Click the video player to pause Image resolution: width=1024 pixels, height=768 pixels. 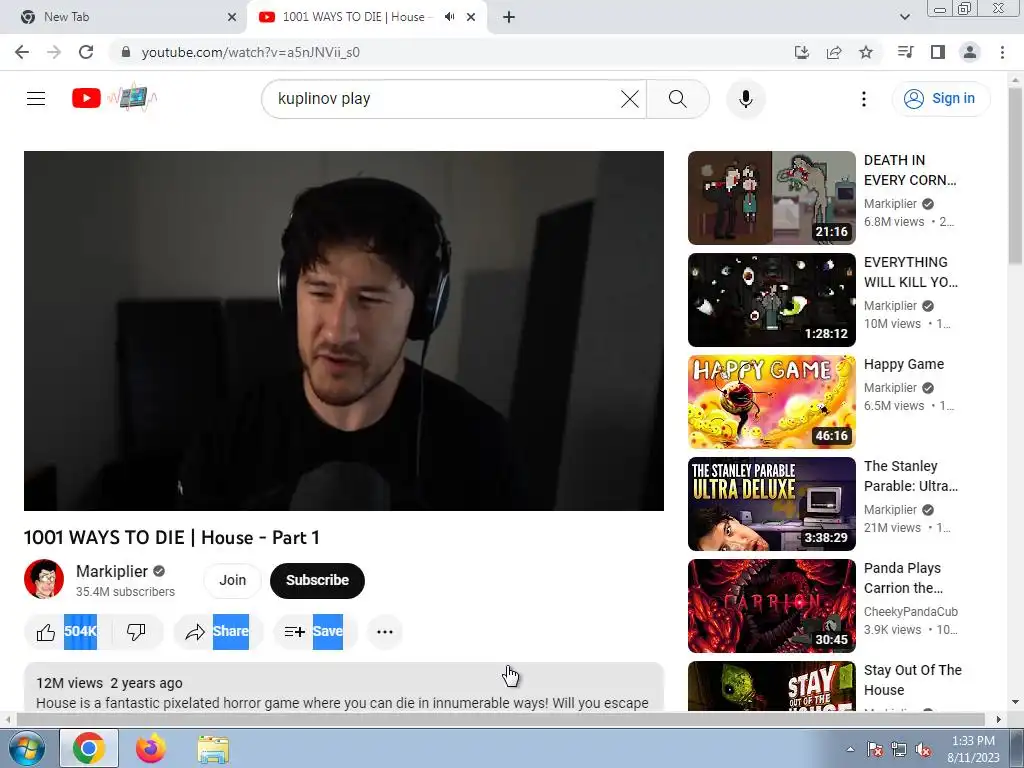344,330
